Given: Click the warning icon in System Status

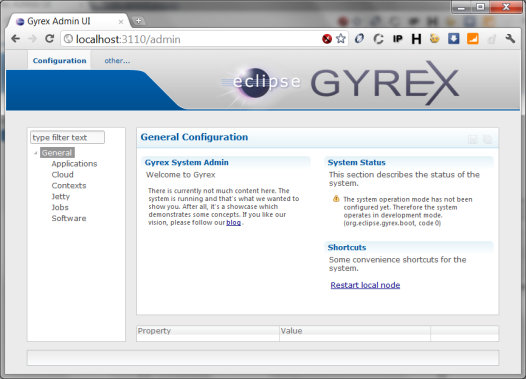Looking at the screenshot, I should (x=336, y=199).
